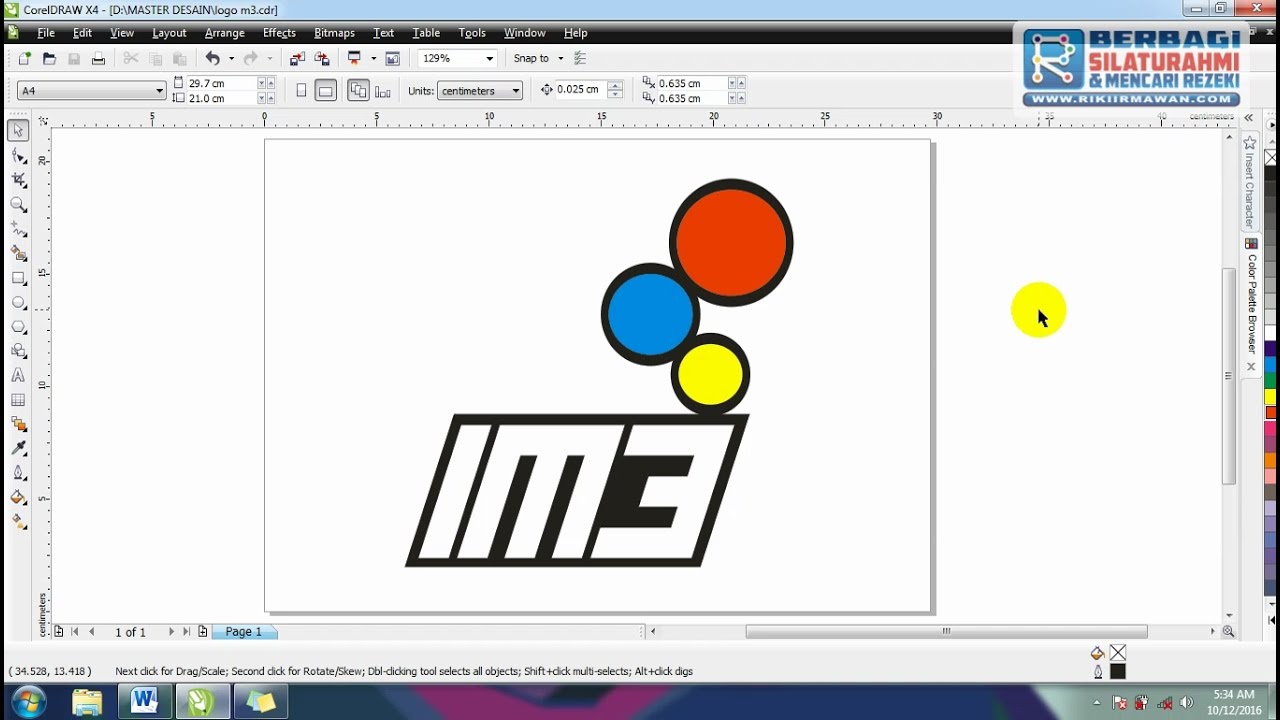The width and height of the screenshot is (1280, 720).
Task: Open the Table menu
Action: tap(426, 33)
